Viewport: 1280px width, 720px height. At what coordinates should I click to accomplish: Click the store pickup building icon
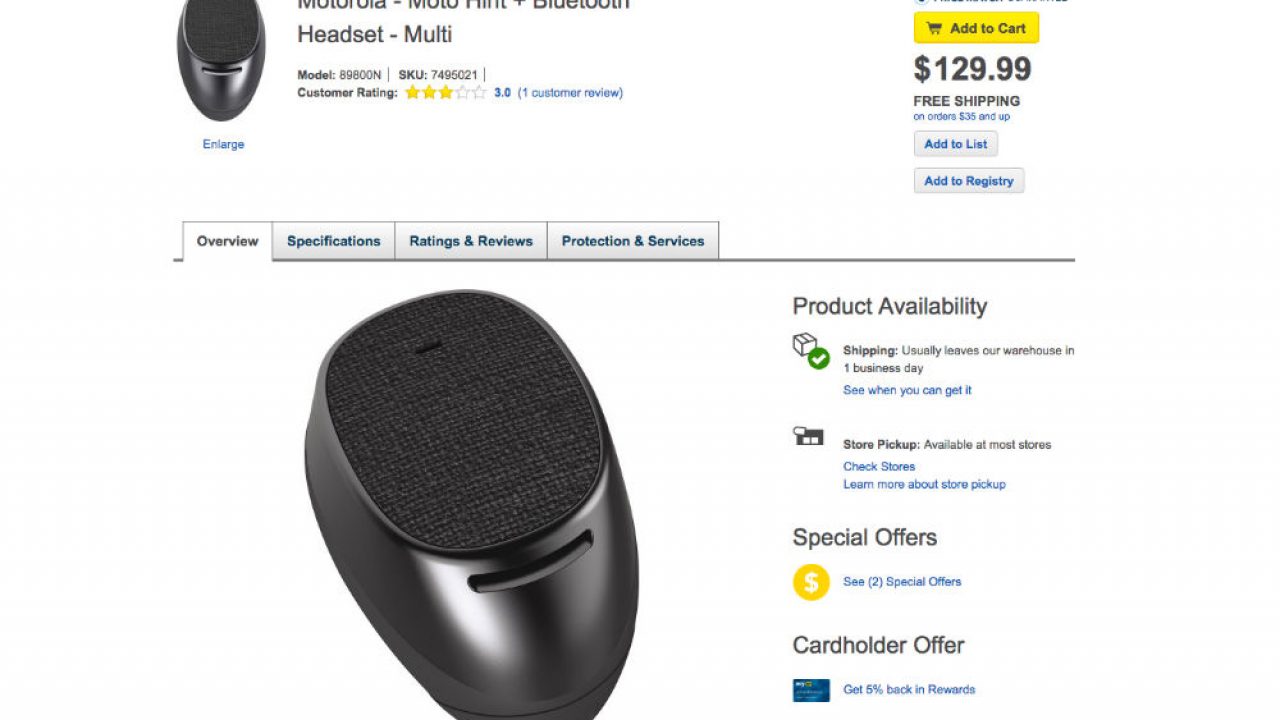point(808,436)
